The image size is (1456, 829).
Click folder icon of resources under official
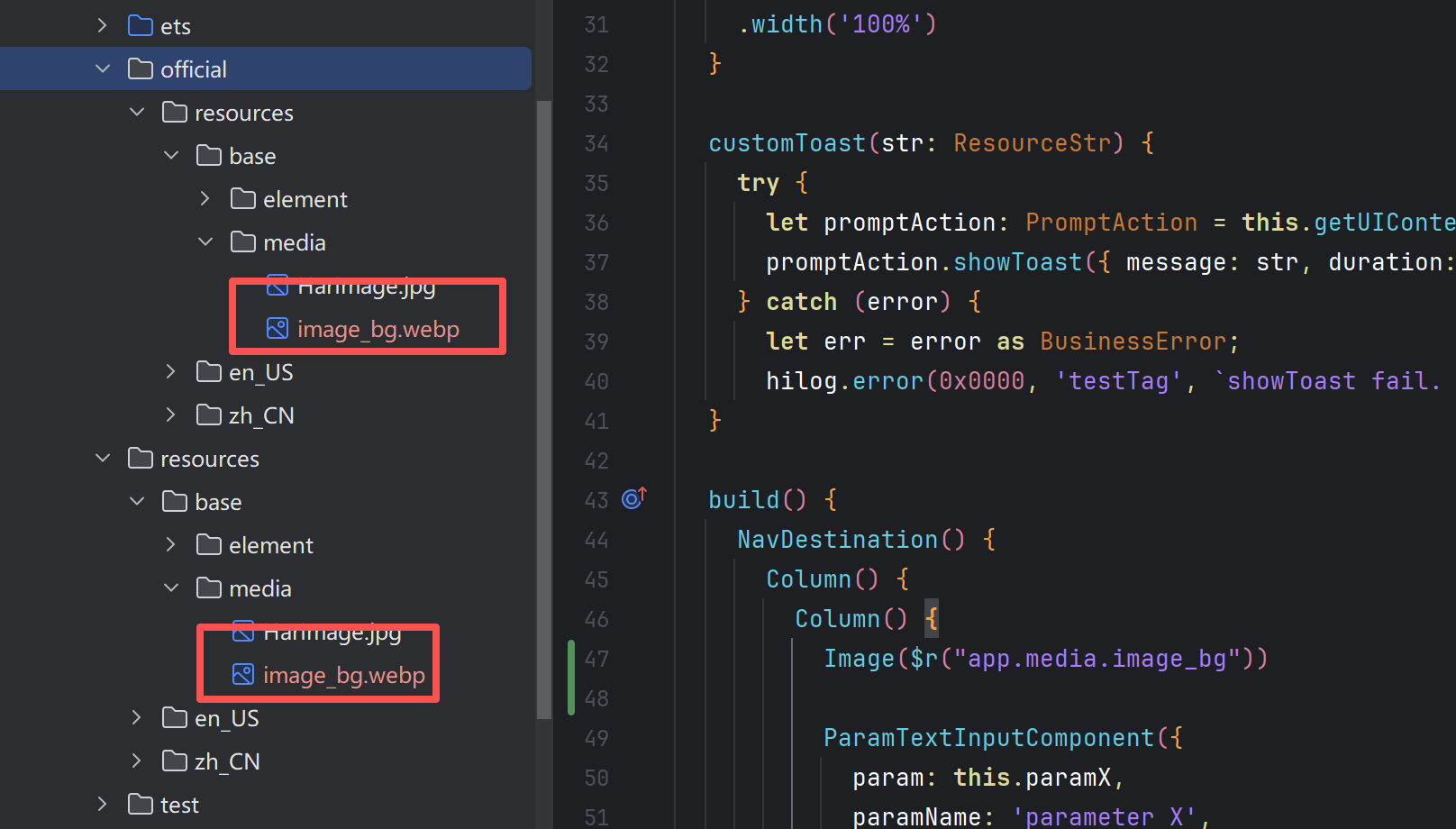click(175, 112)
